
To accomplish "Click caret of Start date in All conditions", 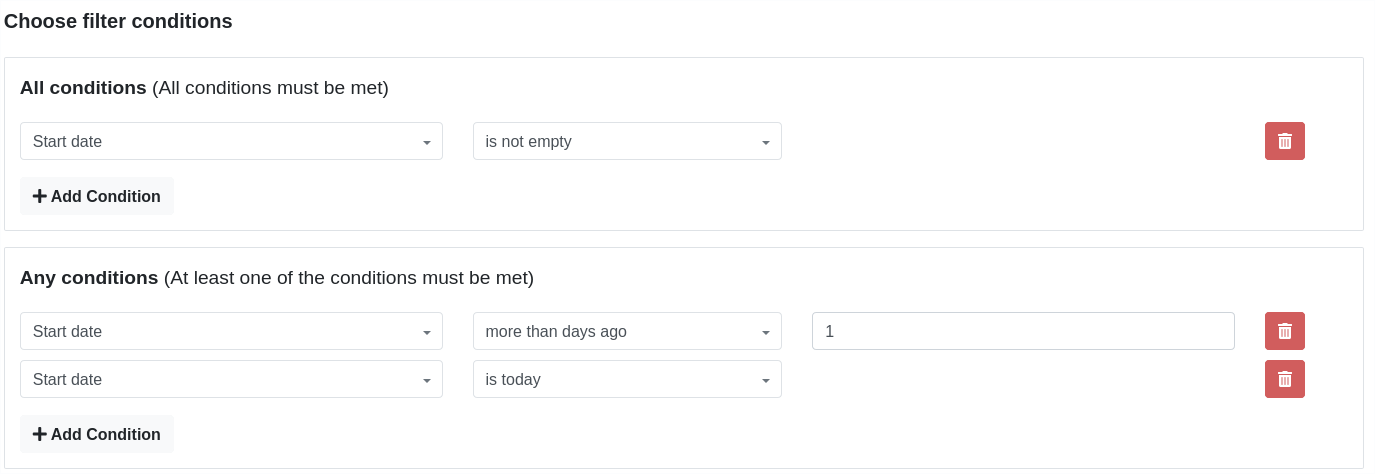I will coord(427,142).
